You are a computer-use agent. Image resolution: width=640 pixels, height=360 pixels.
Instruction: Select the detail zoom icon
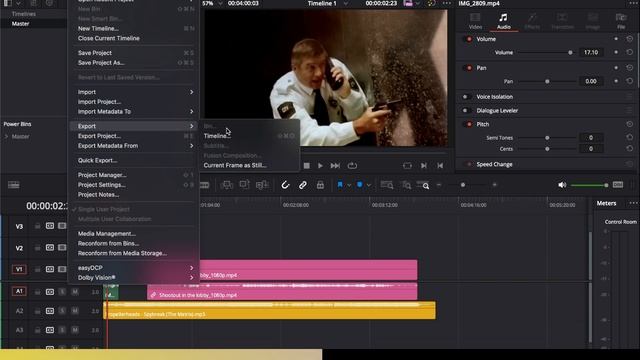pyautogui.click(x=407, y=185)
